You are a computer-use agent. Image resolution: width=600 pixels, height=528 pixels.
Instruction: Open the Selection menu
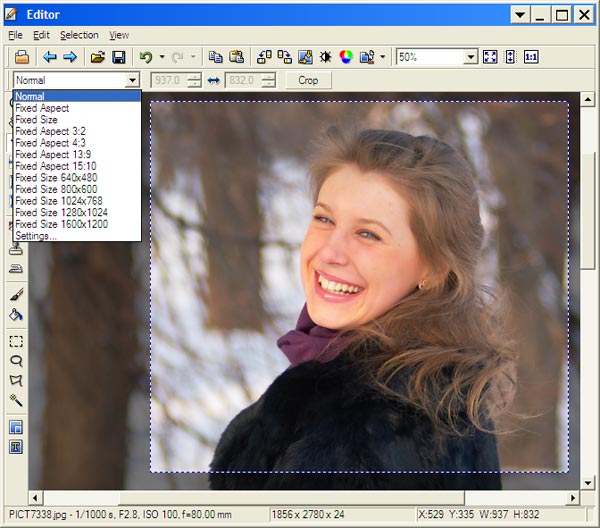[79, 35]
